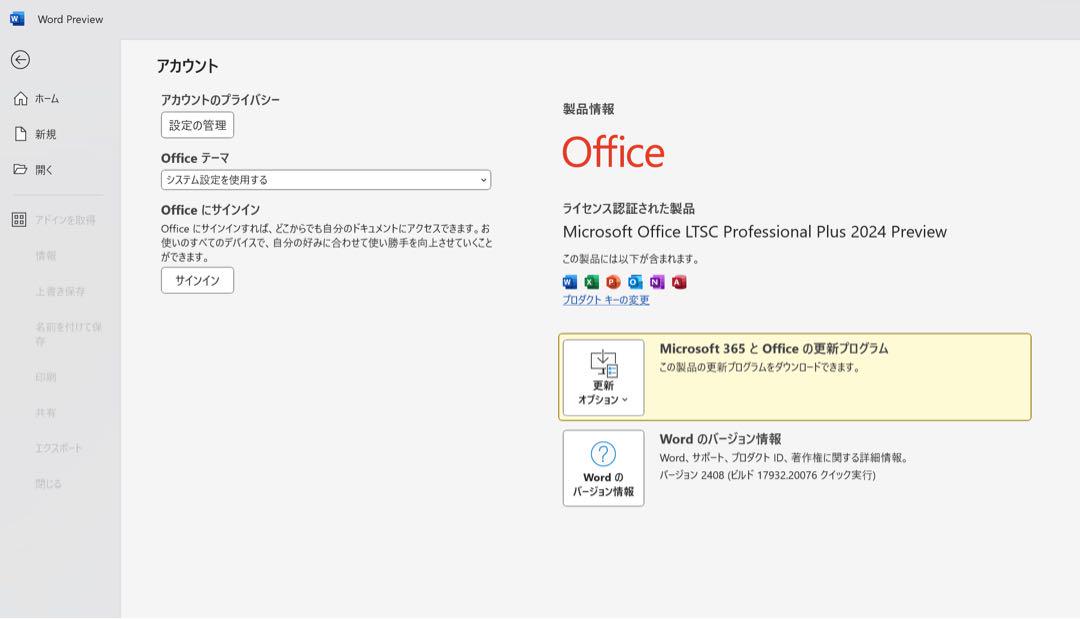
Task: Click the update download icon
Action: pos(603,364)
